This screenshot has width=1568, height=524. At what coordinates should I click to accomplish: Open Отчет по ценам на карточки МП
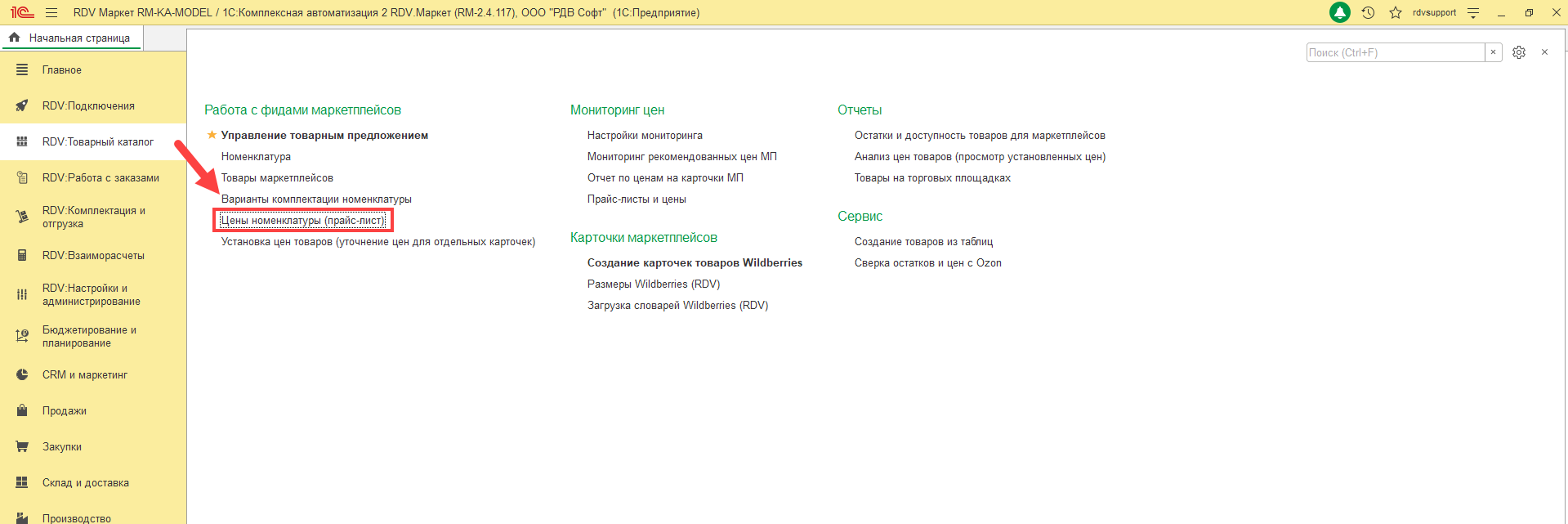click(x=665, y=178)
